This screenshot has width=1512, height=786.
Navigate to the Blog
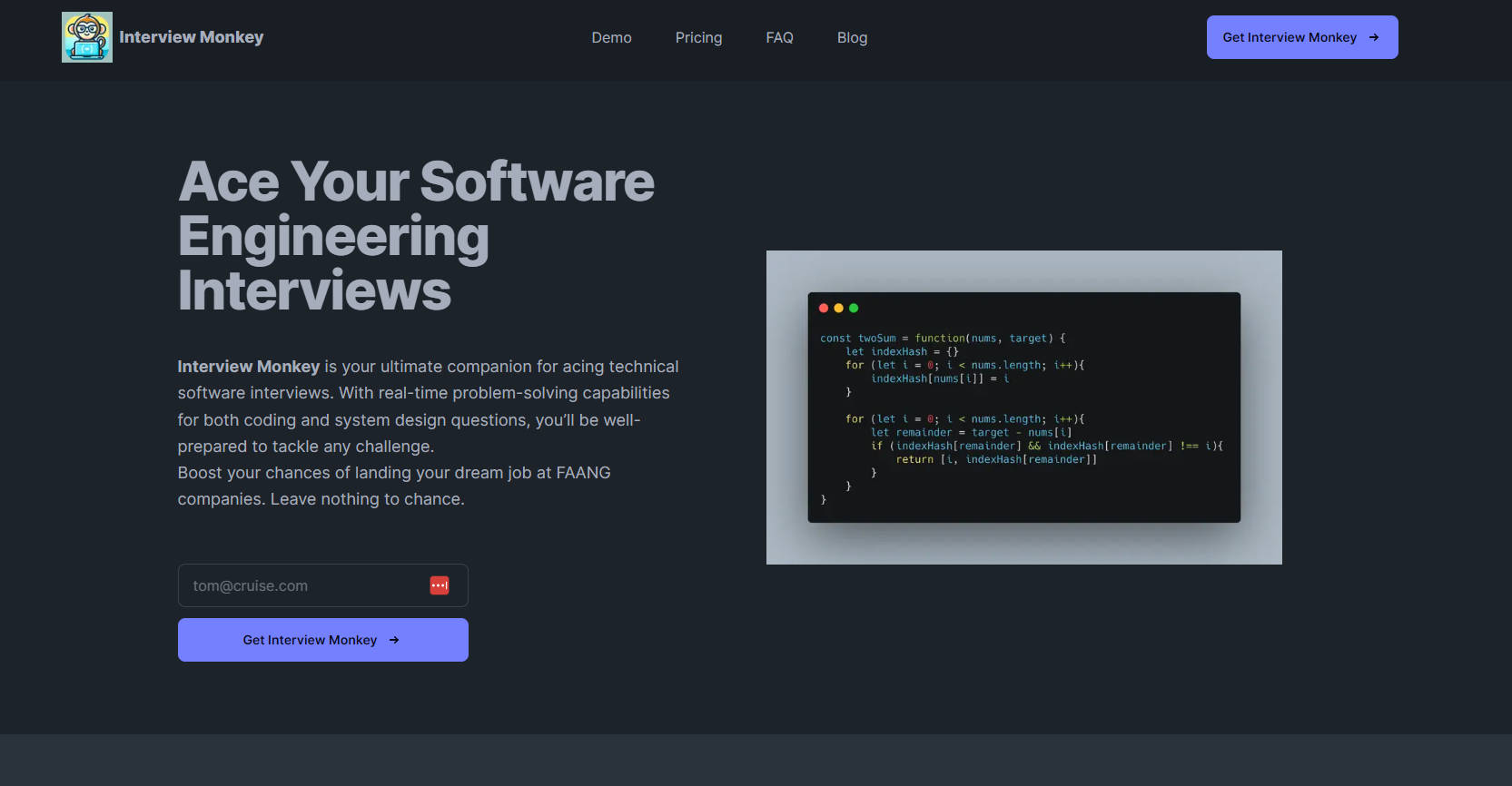pyautogui.click(x=852, y=37)
